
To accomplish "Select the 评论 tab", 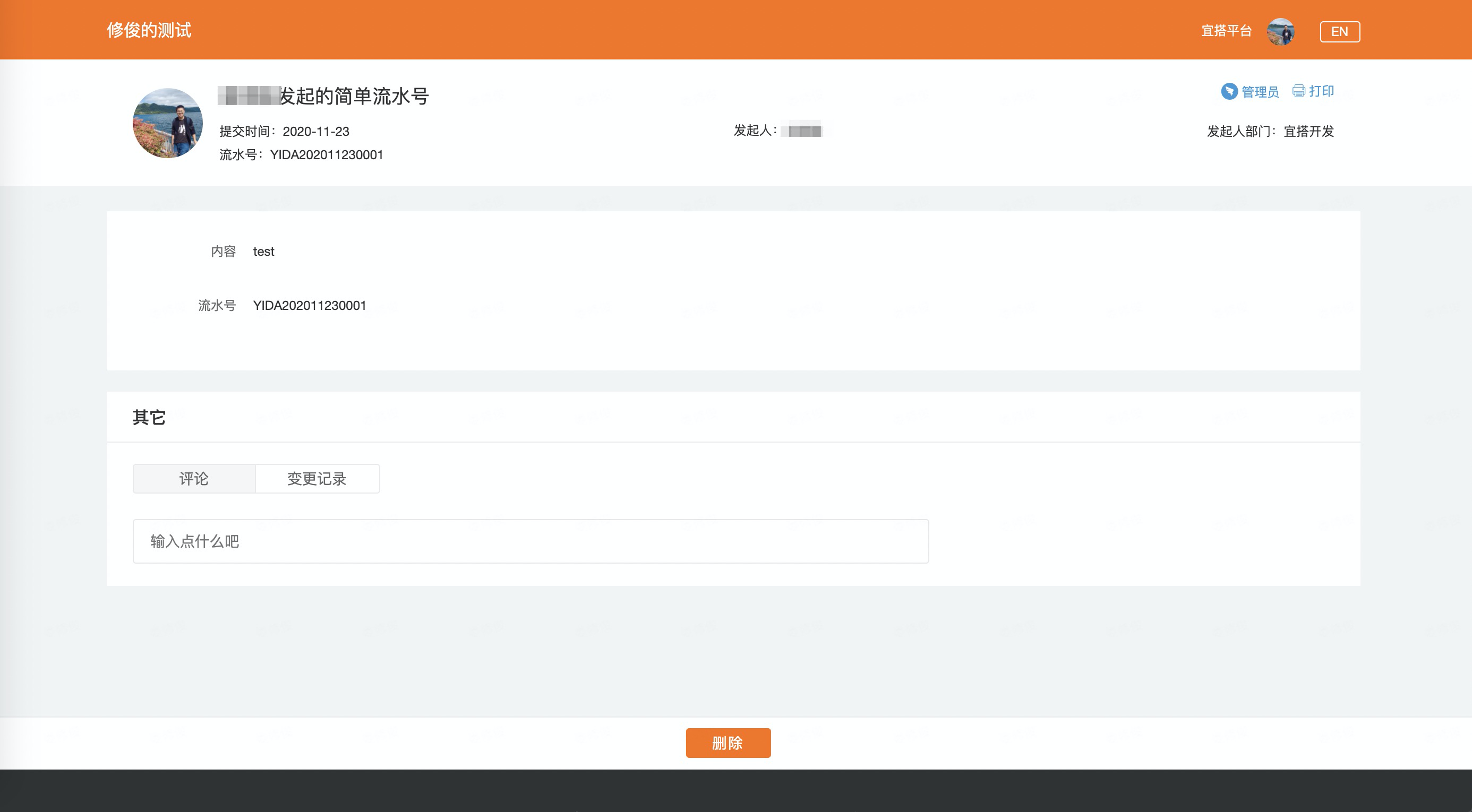I will [x=194, y=479].
